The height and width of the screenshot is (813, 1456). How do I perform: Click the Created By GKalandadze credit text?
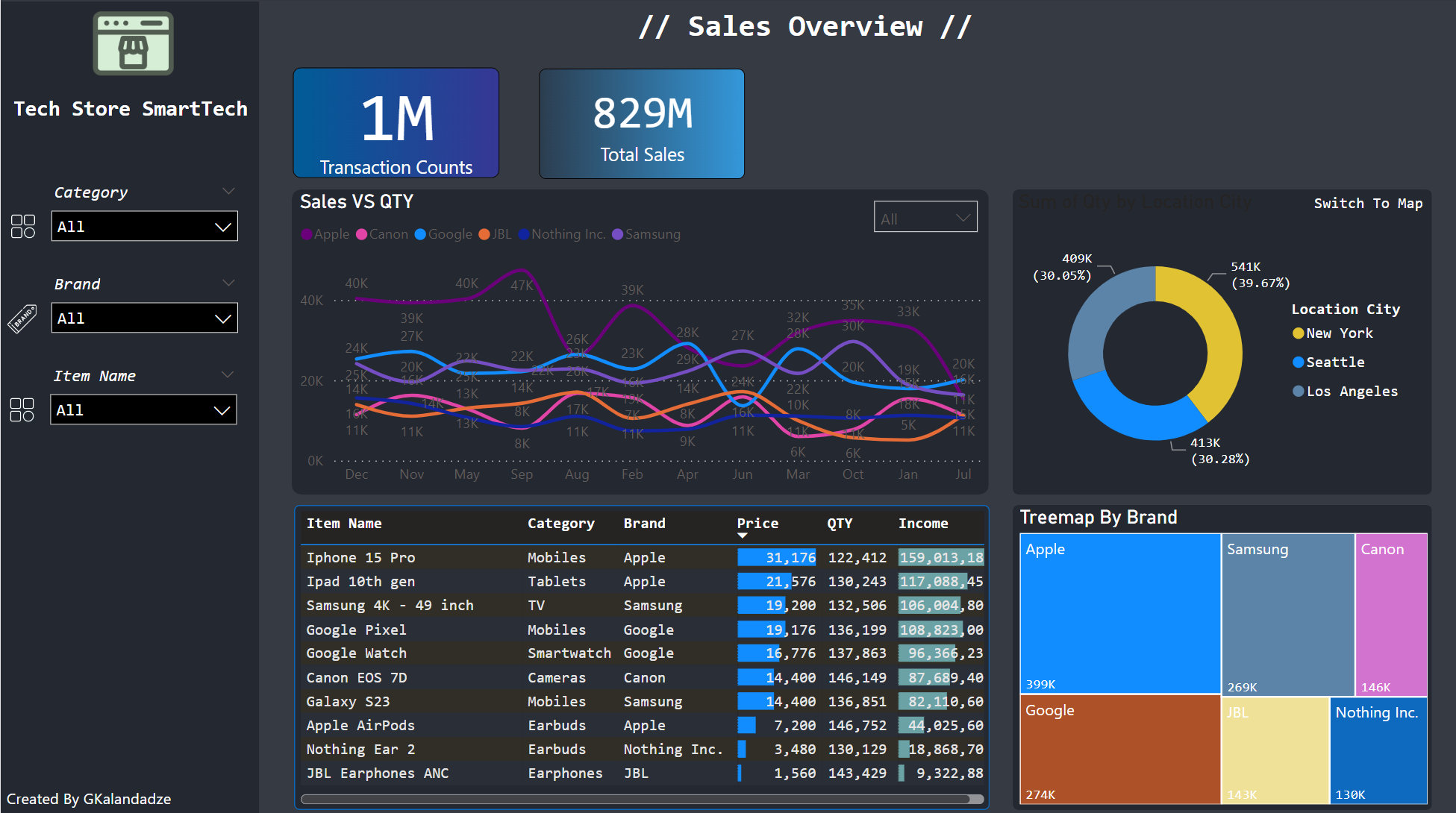click(x=88, y=799)
